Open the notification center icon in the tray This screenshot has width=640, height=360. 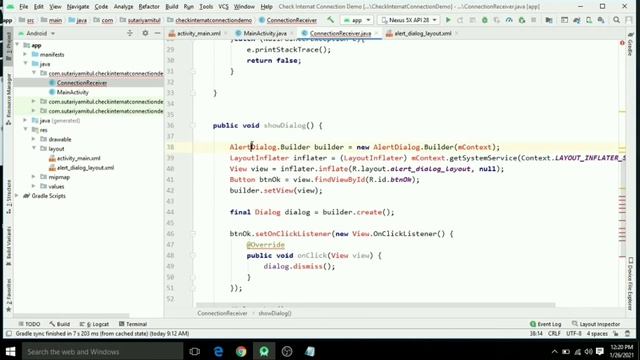(600, 351)
